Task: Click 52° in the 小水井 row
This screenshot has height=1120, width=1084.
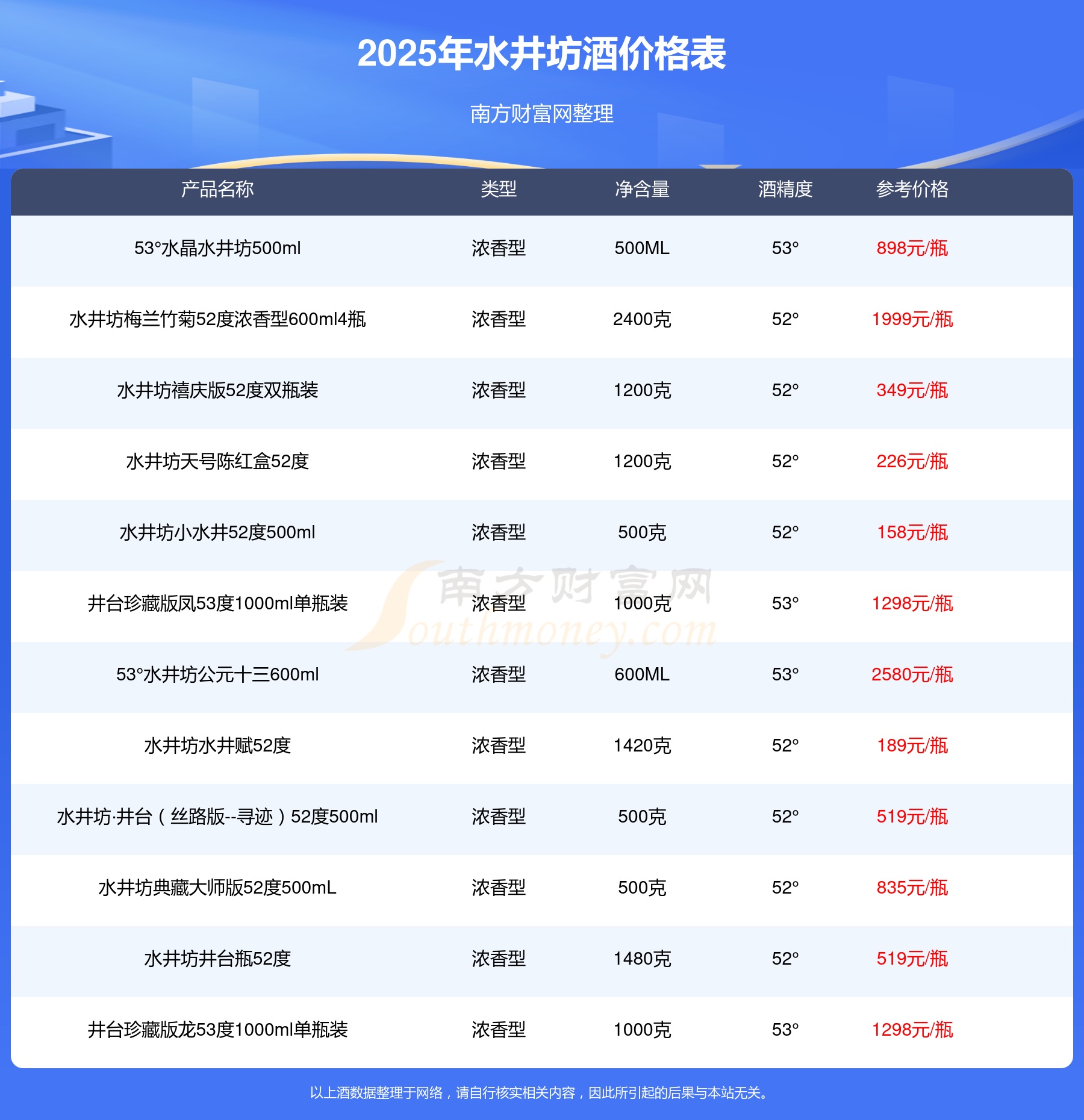Action: click(x=785, y=532)
